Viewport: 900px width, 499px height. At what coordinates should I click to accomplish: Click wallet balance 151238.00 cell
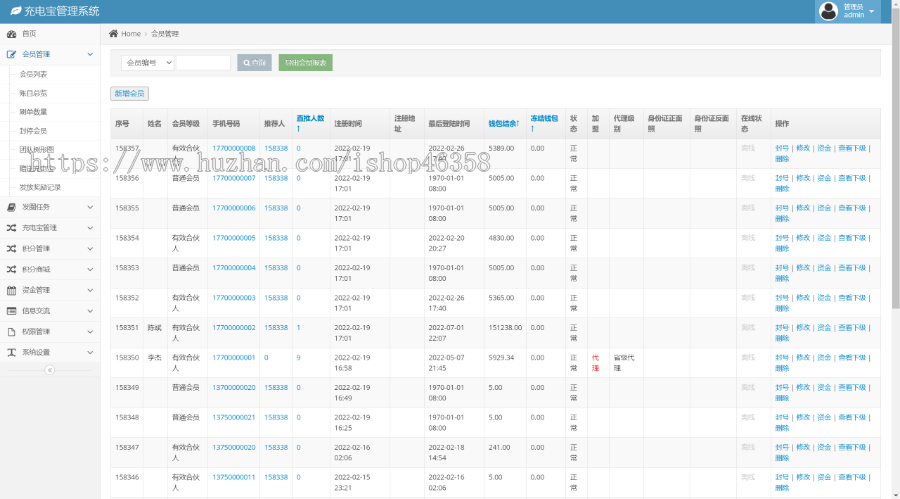point(505,327)
